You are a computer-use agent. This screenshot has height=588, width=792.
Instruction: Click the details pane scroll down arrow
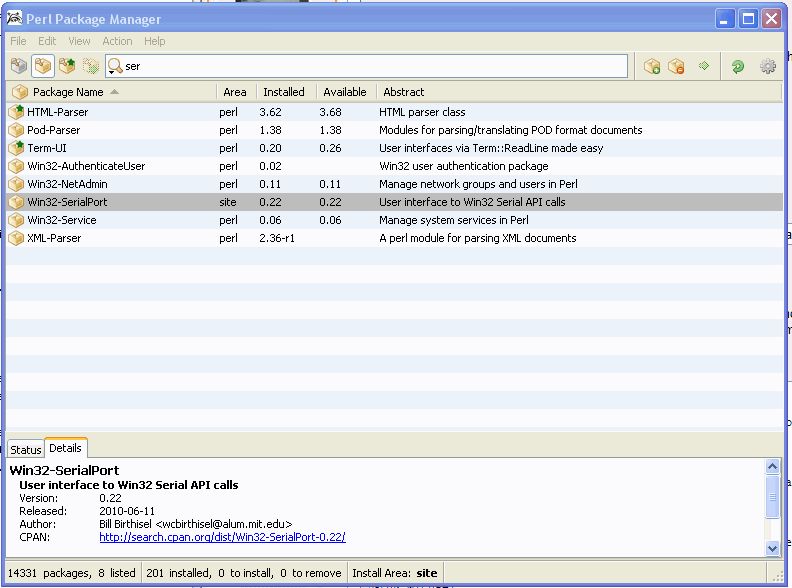click(772, 548)
